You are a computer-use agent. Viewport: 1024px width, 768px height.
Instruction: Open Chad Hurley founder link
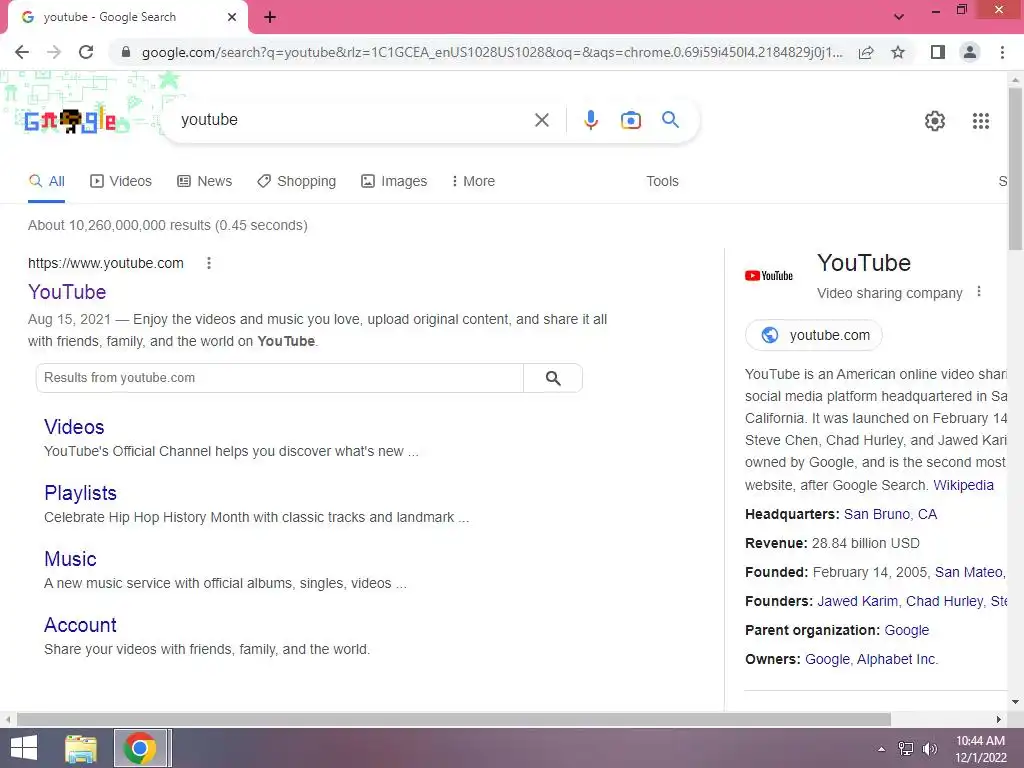click(944, 601)
